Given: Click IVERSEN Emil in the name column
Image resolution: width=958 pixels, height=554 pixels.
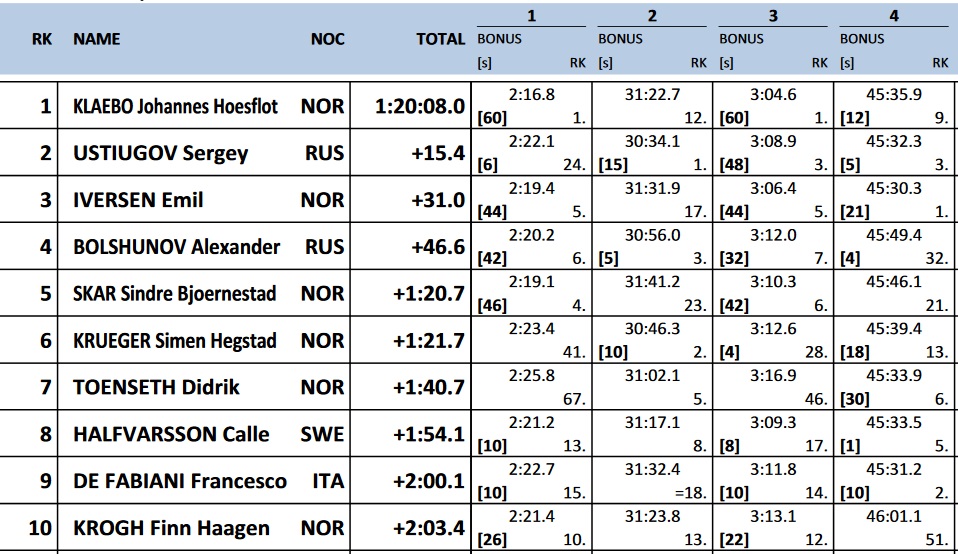Looking at the screenshot, I should 138,200.
